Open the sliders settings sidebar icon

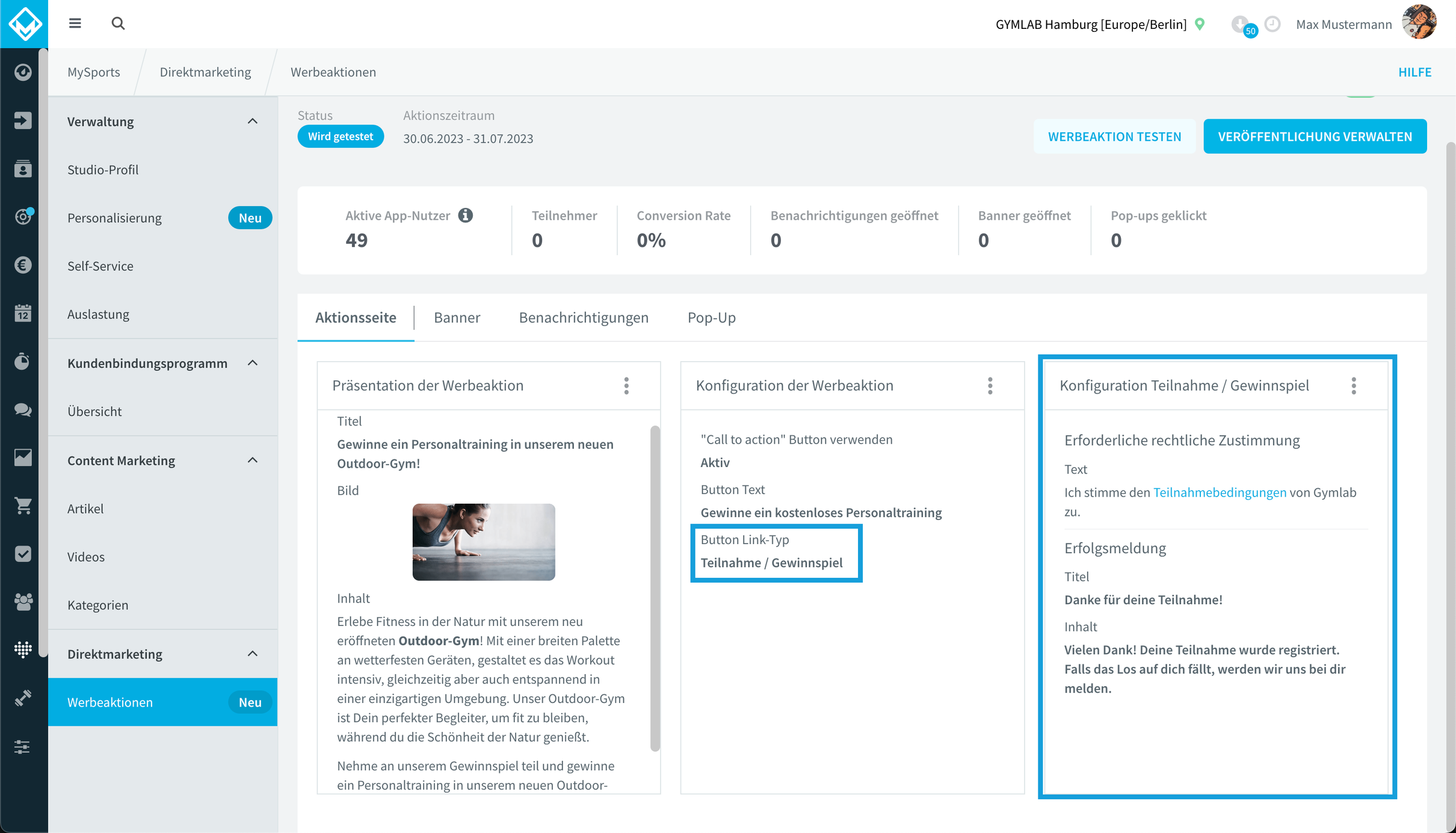click(23, 747)
